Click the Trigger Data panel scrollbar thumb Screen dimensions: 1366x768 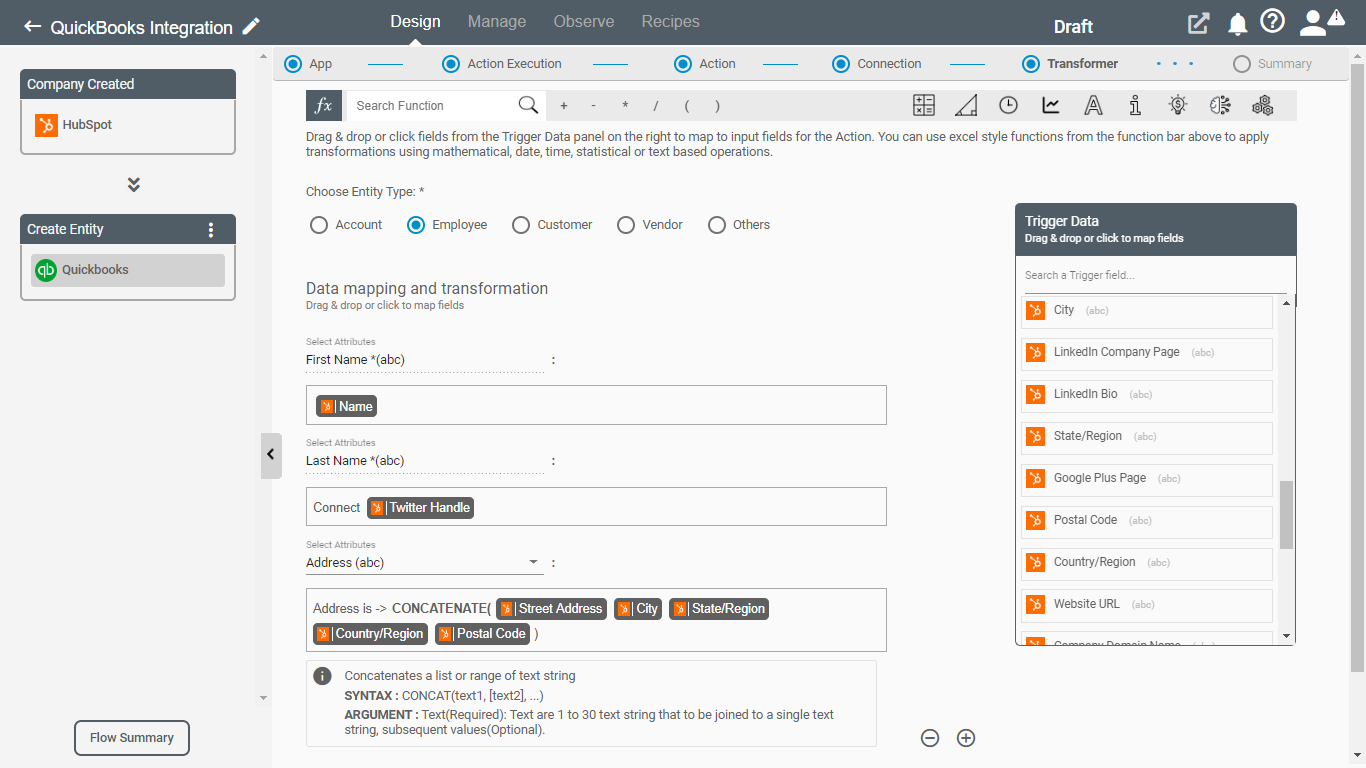pos(1287,514)
